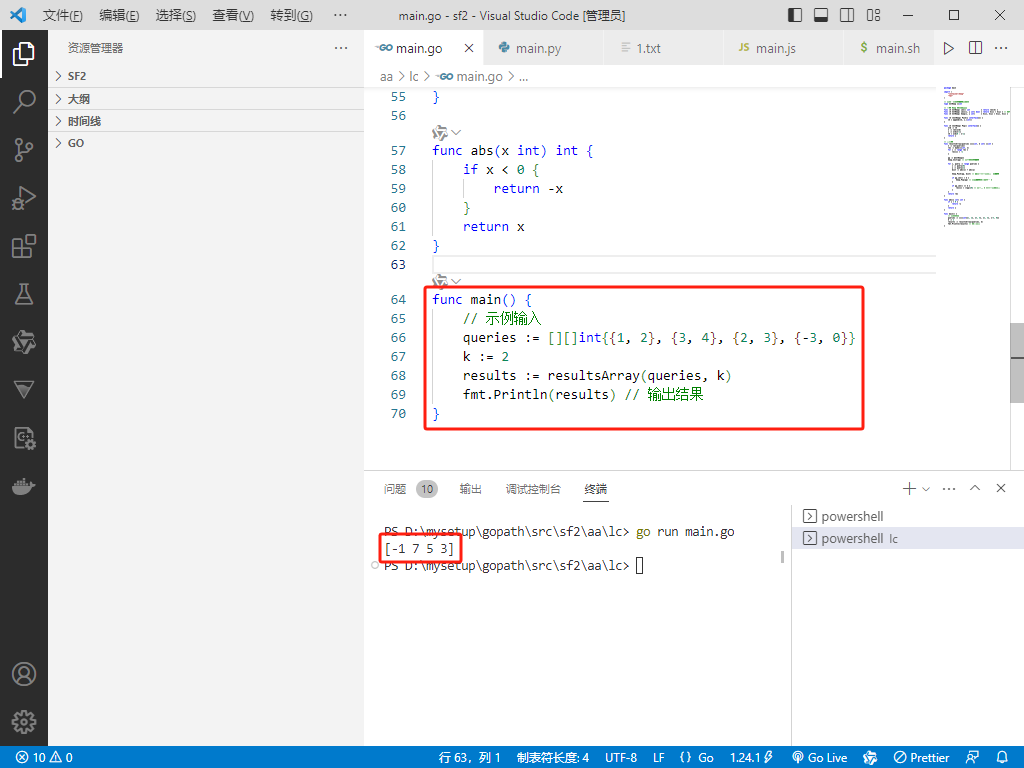
Task: Customize layout icon in title bar
Action: point(873,15)
